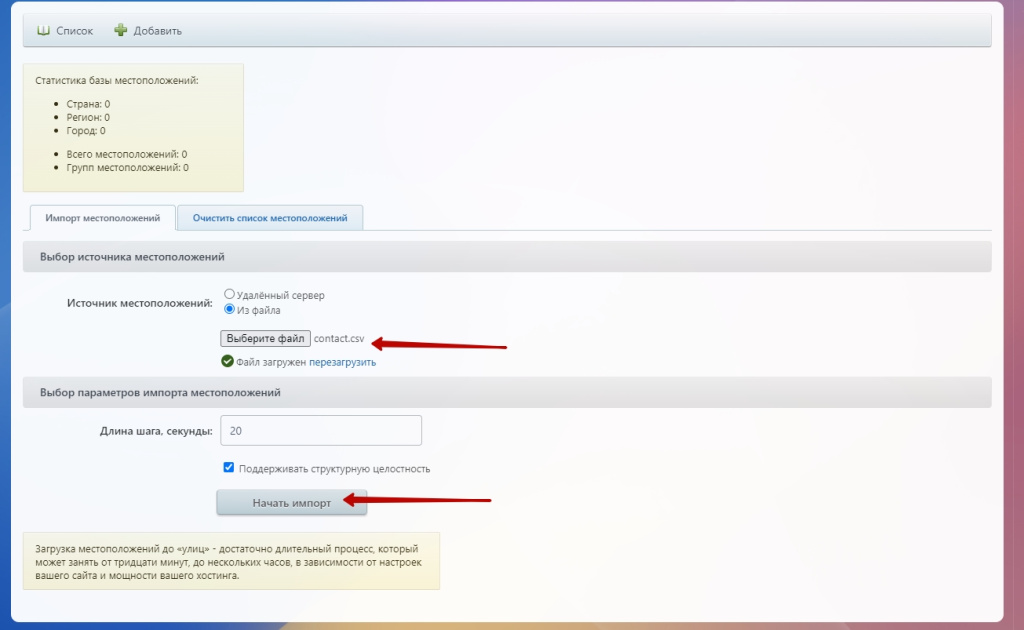Toggle the Поддерживать структурную целостность checkbox
Viewport: 1024px width, 630px height.
click(229, 468)
